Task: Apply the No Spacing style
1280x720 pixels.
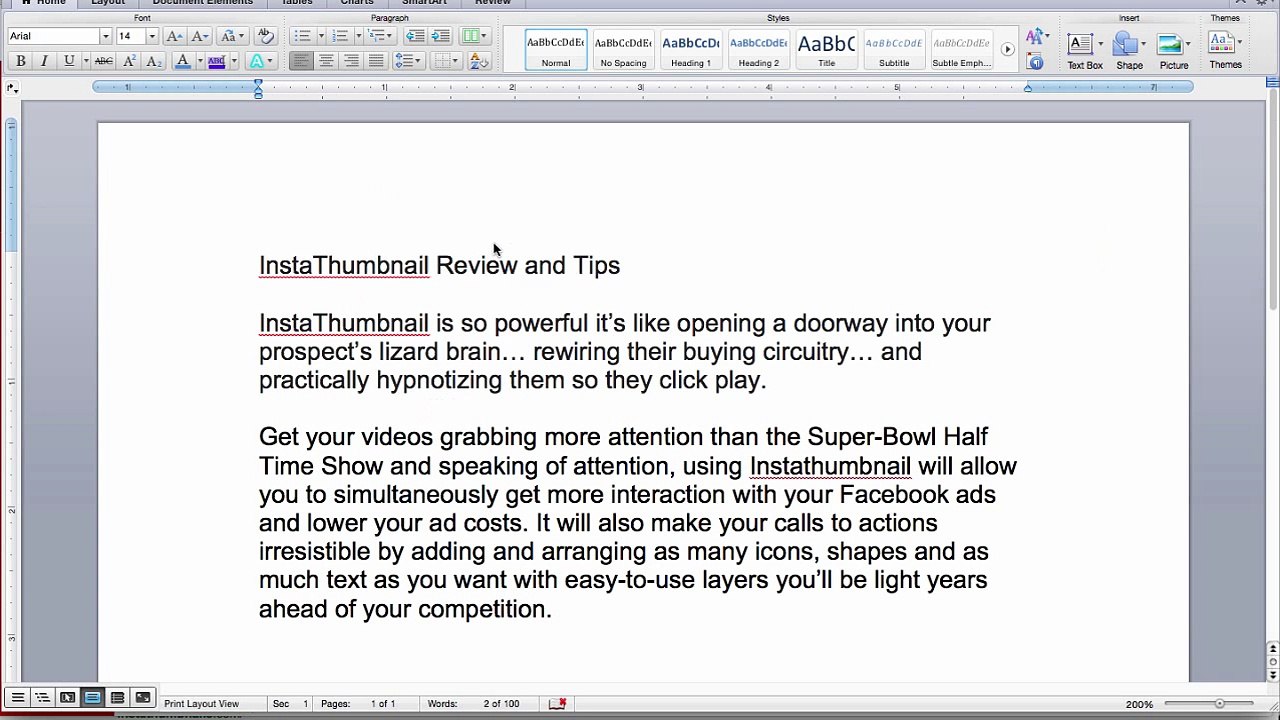Action: (x=623, y=51)
